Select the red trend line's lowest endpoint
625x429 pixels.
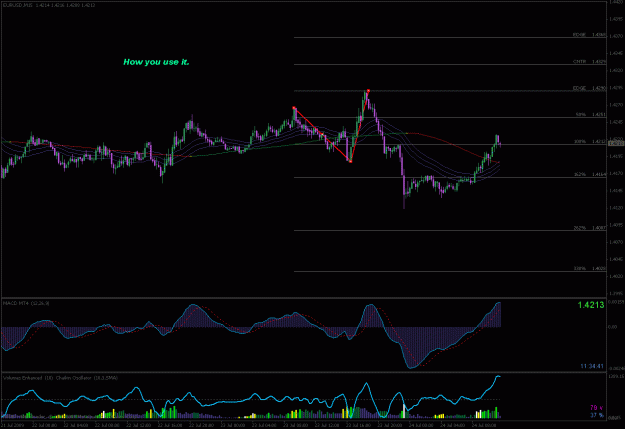pyautogui.click(x=350, y=161)
